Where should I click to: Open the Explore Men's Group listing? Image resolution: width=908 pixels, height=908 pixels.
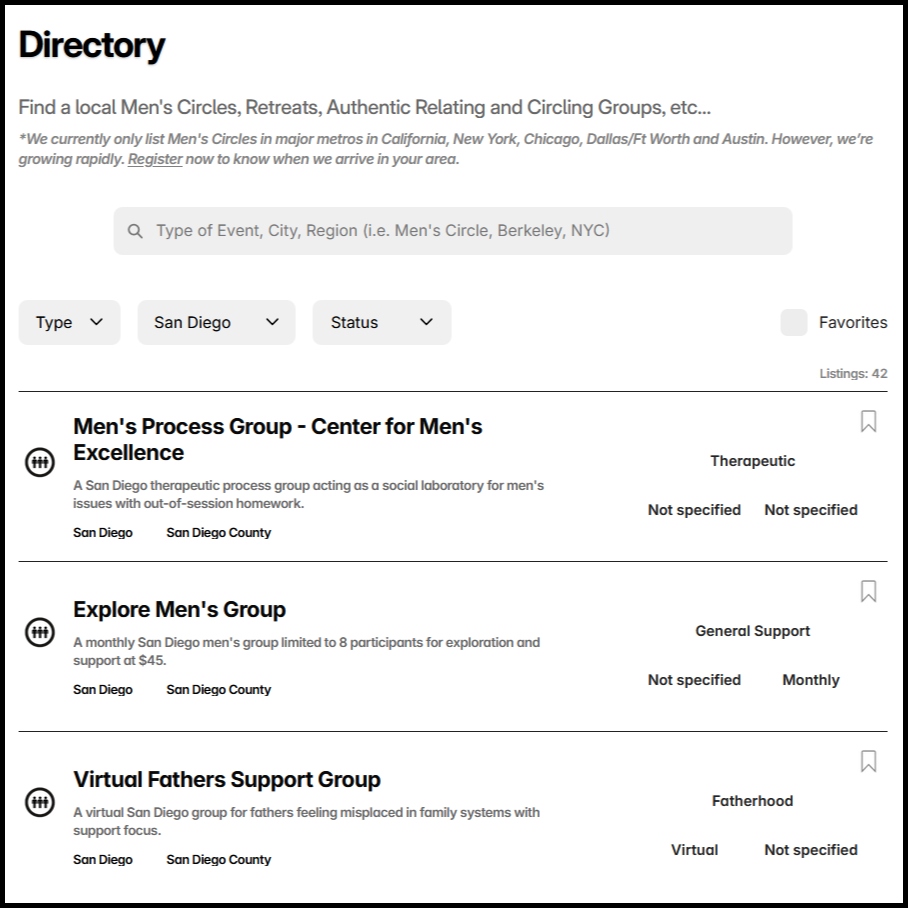coord(179,609)
